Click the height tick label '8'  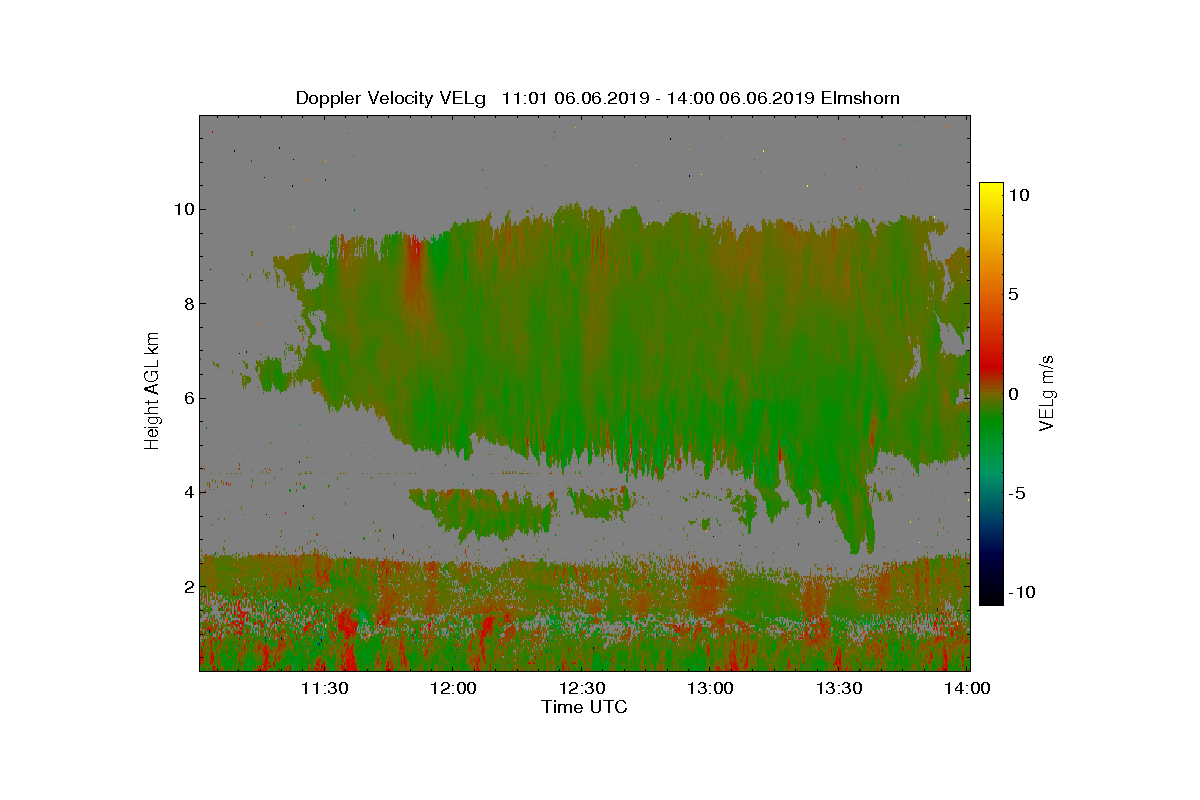click(x=187, y=303)
